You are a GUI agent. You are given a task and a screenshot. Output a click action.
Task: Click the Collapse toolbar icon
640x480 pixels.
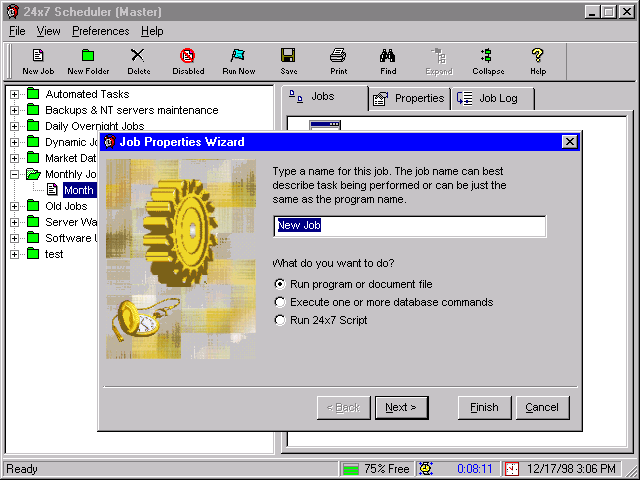487,56
